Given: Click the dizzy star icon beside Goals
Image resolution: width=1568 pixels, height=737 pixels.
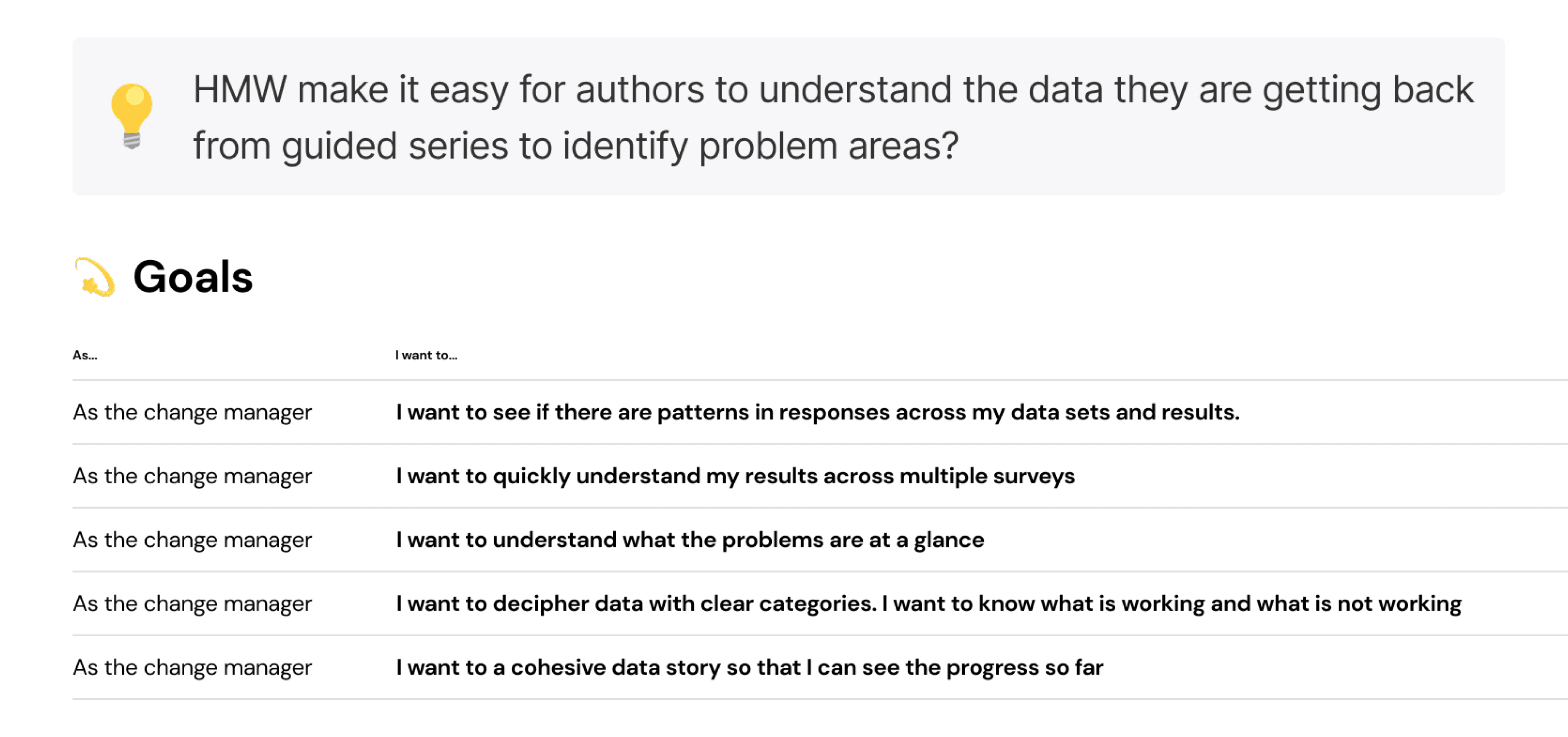Looking at the screenshot, I should [x=94, y=277].
